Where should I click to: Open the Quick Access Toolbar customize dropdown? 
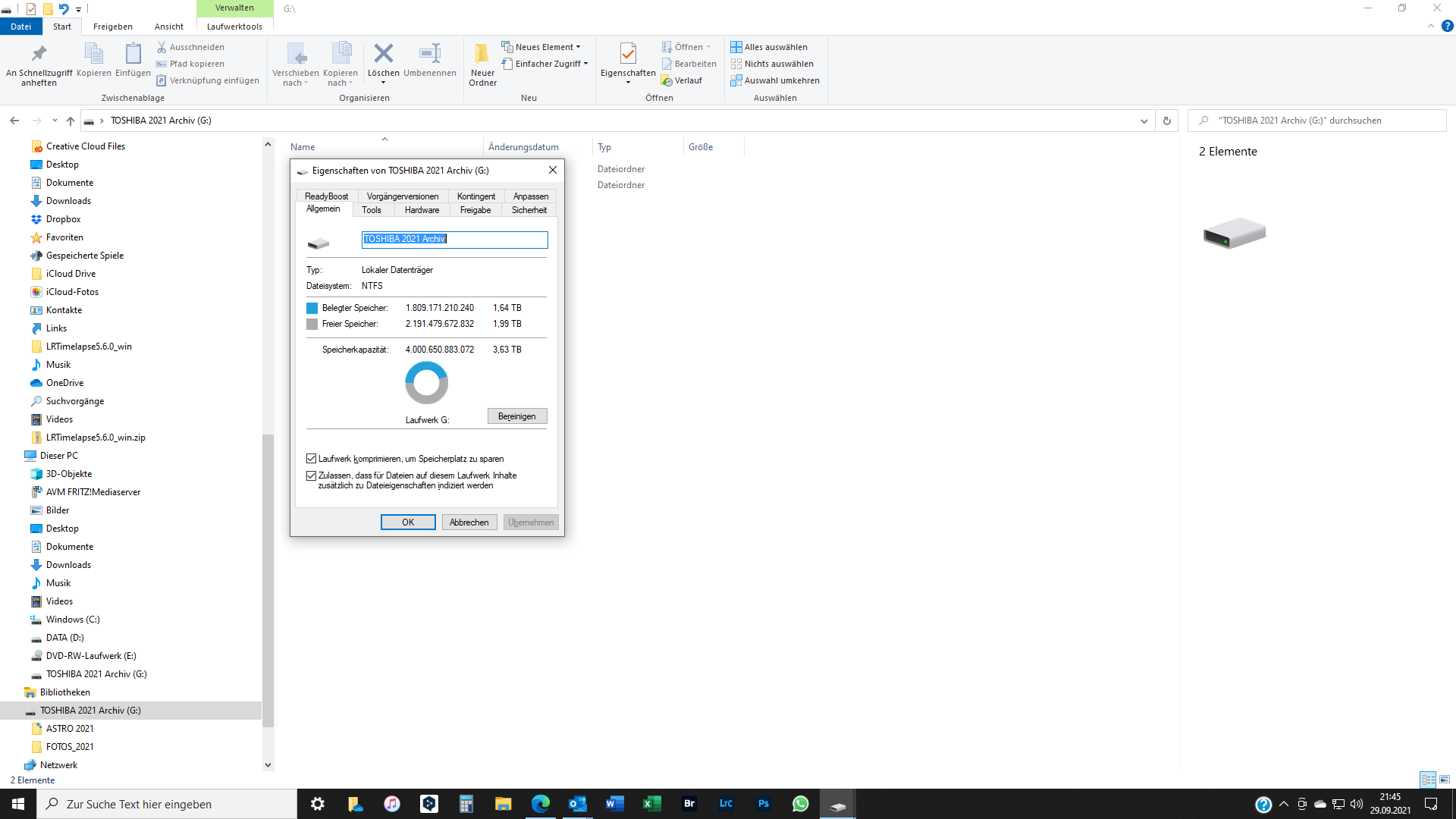click(78, 9)
